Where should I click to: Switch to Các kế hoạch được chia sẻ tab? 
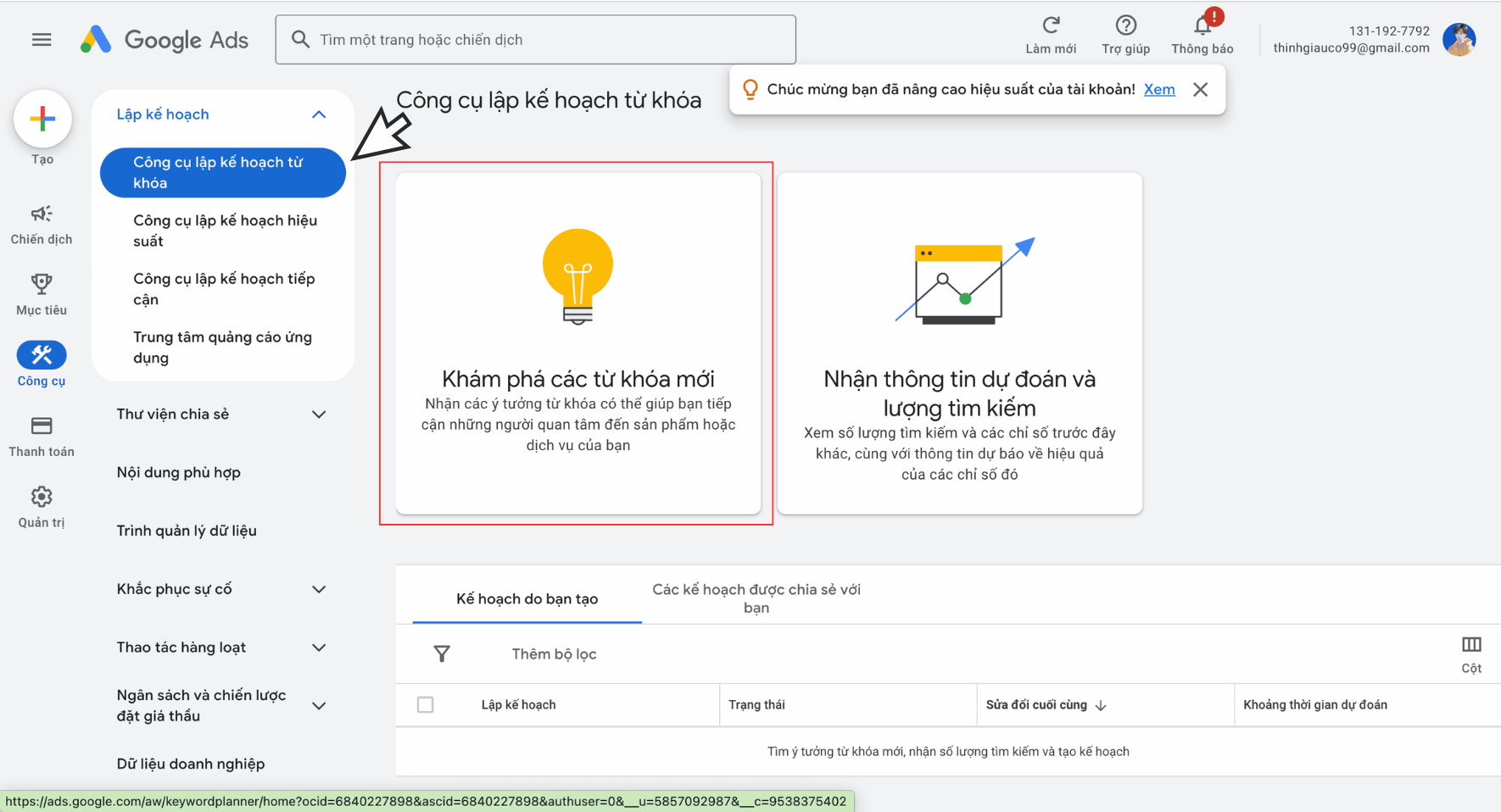coord(756,598)
